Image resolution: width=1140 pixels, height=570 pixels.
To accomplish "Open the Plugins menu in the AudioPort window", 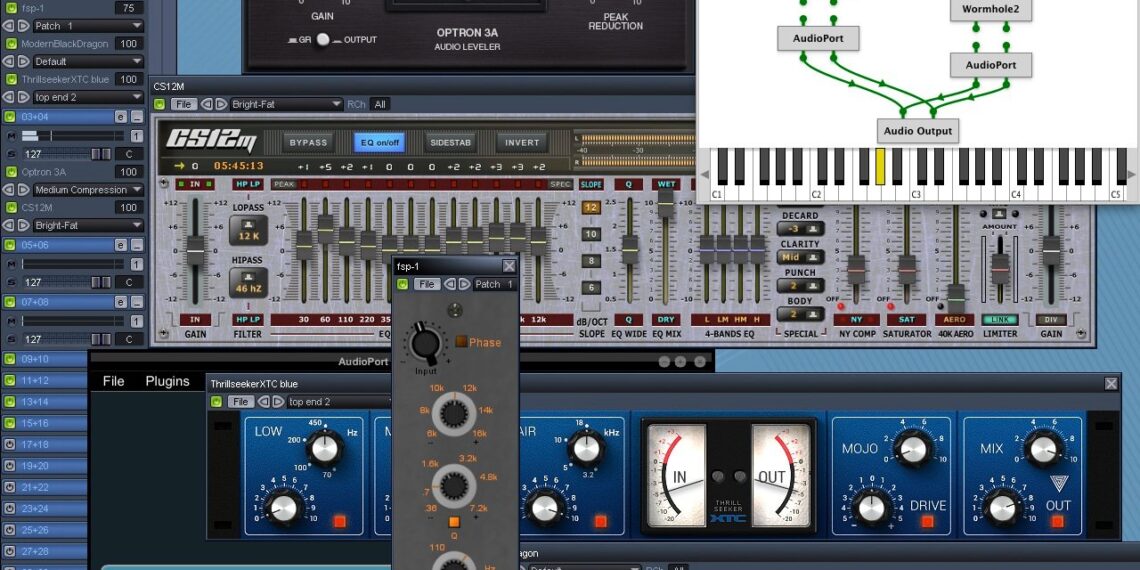I will click(x=167, y=381).
